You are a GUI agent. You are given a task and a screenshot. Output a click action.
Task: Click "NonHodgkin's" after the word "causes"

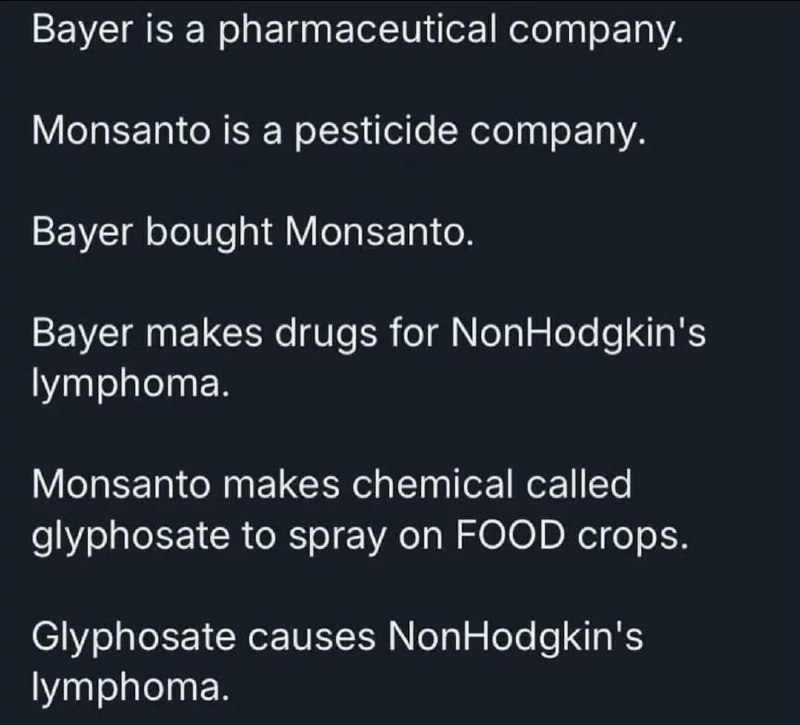pyautogui.click(x=515, y=638)
